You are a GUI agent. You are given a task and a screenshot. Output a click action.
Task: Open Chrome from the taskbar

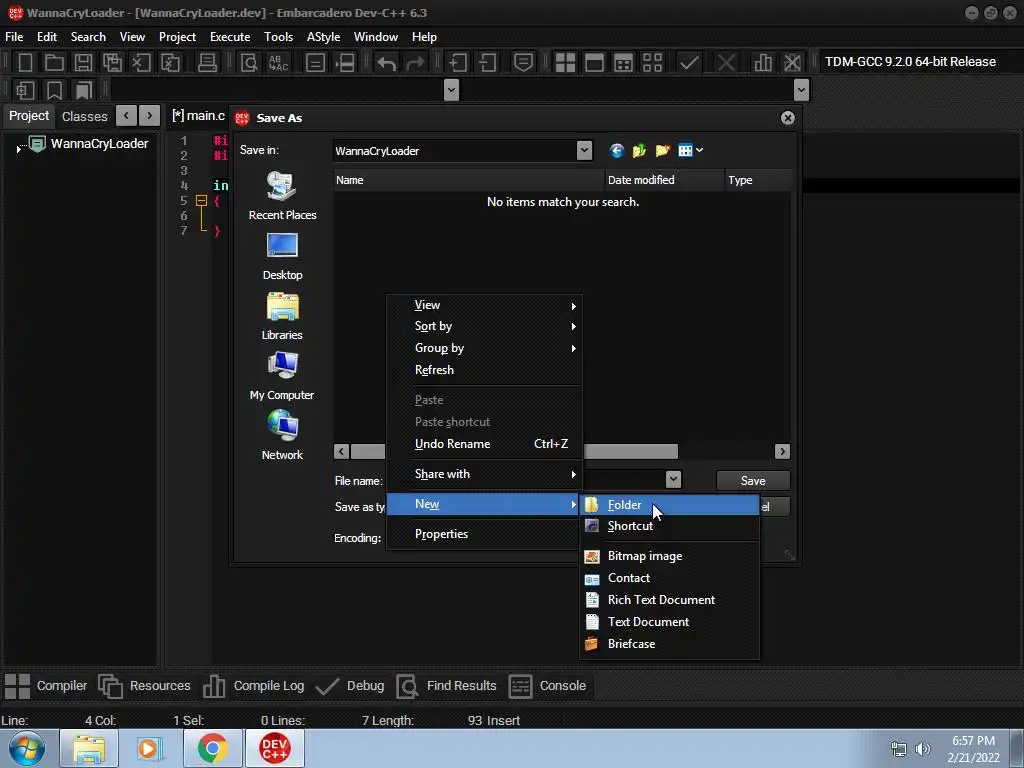tap(212, 748)
